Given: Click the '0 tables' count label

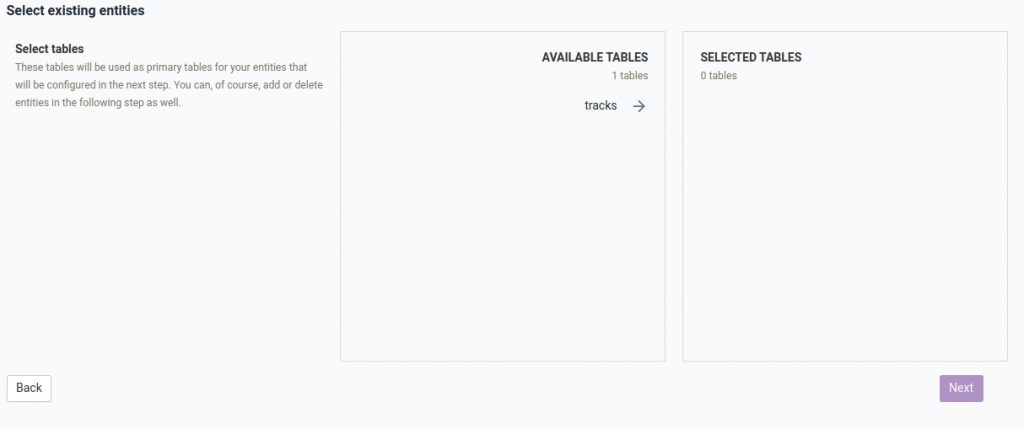Looking at the screenshot, I should click(x=718, y=75).
